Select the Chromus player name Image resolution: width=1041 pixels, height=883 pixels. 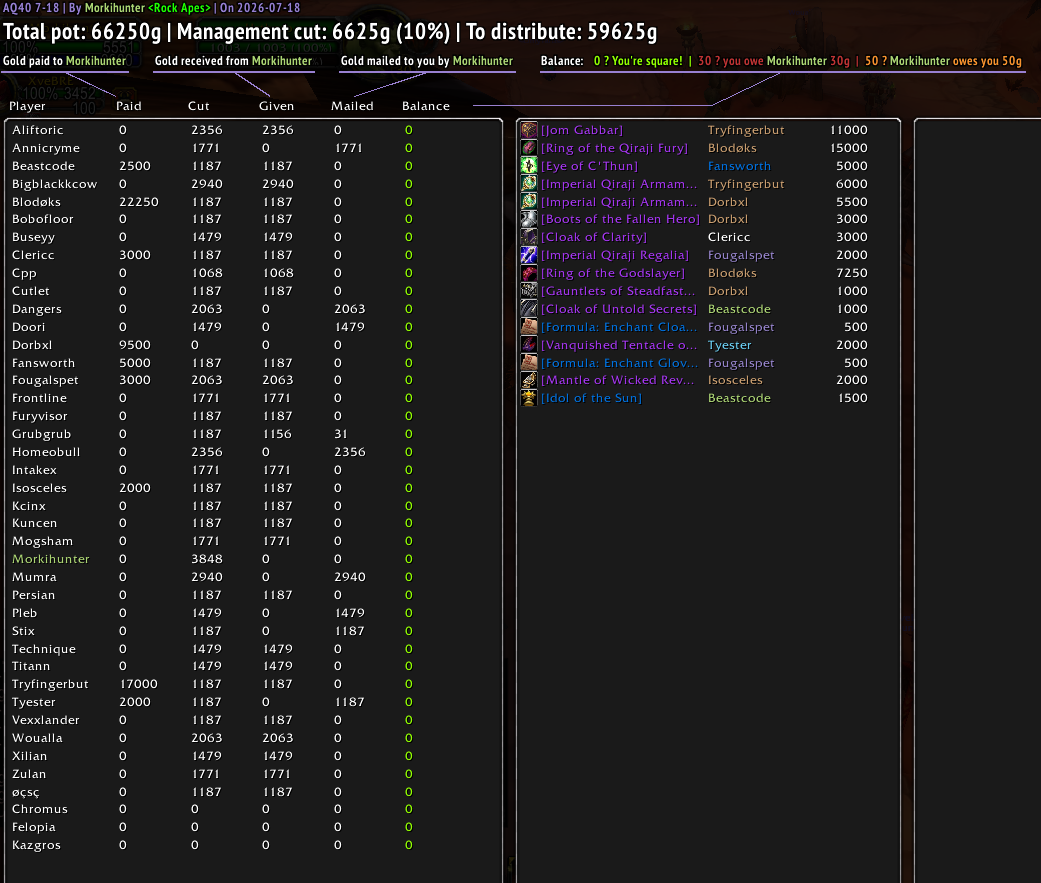click(x=40, y=809)
